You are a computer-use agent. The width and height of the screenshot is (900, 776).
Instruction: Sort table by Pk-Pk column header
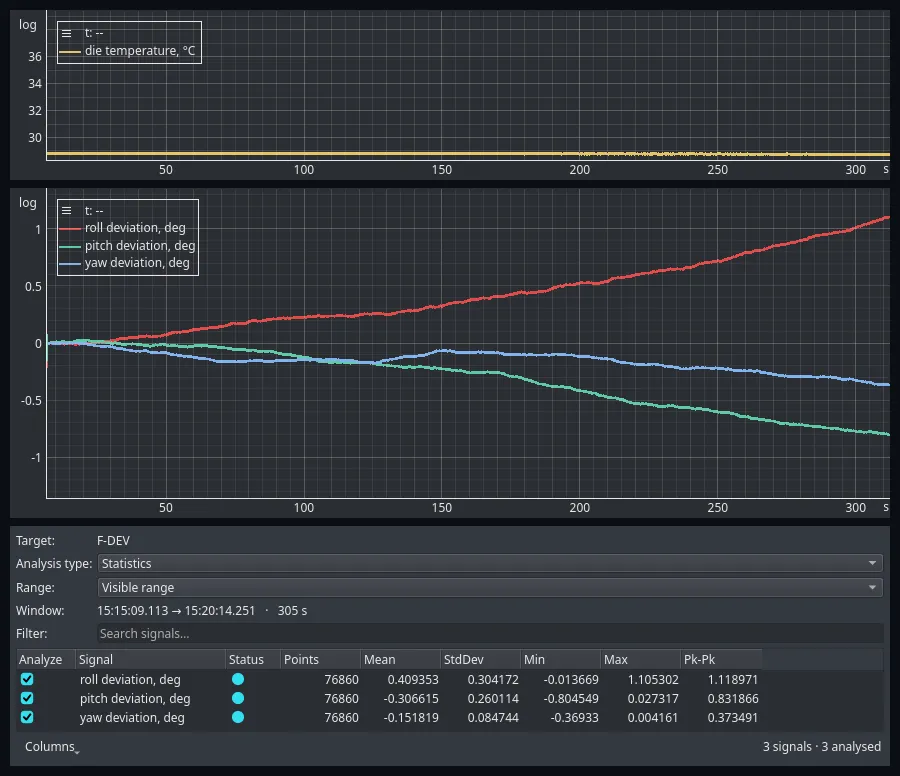(721, 659)
